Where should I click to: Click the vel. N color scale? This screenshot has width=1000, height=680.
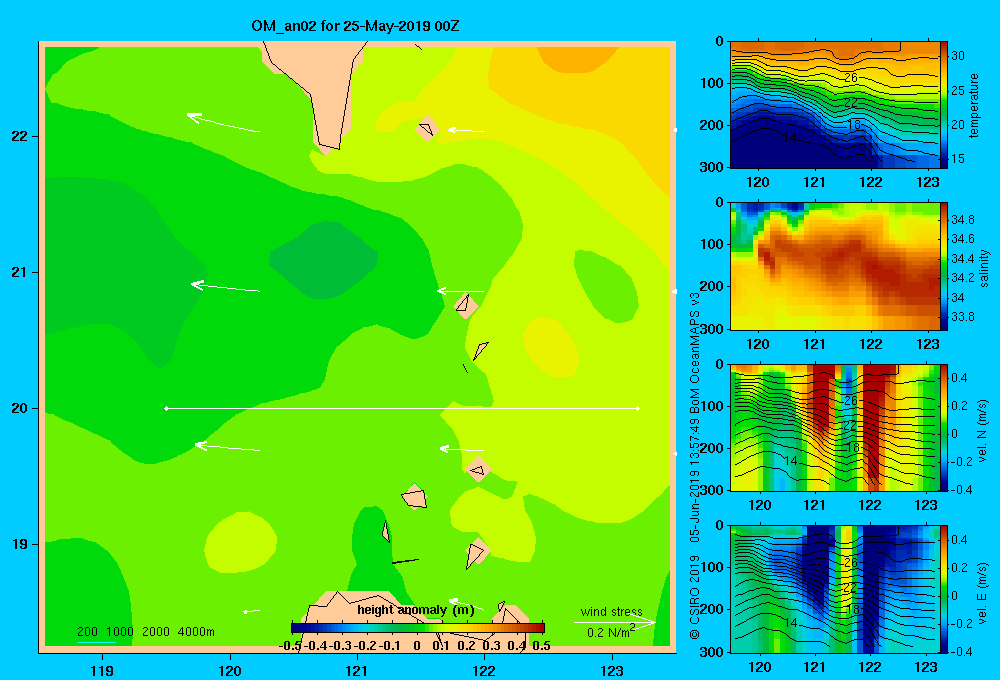[x=944, y=427]
